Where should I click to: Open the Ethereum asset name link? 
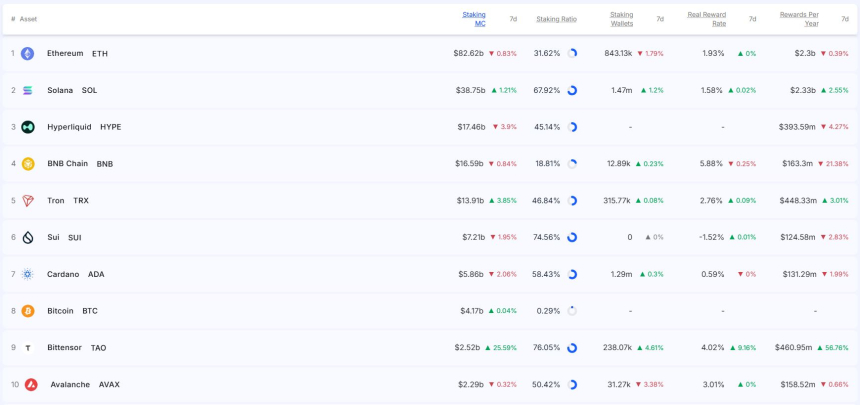pyautogui.click(x=65, y=53)
